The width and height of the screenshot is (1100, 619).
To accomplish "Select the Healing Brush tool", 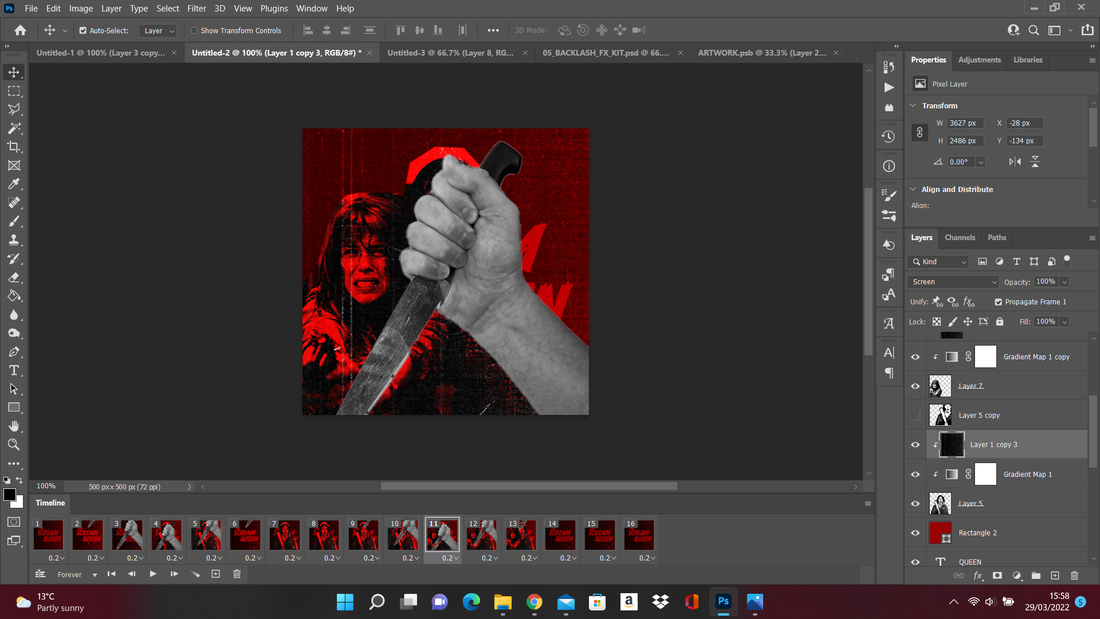I will (14, 203).
